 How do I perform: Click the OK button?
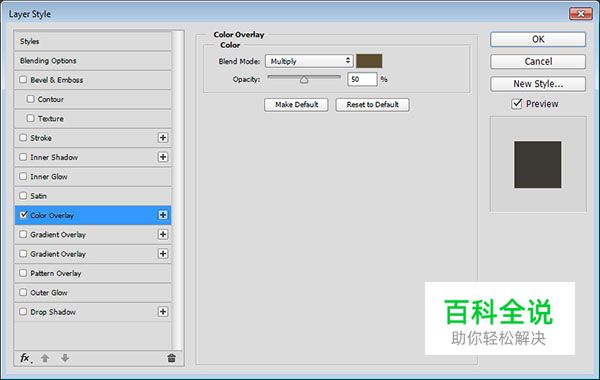coord(538,39)
